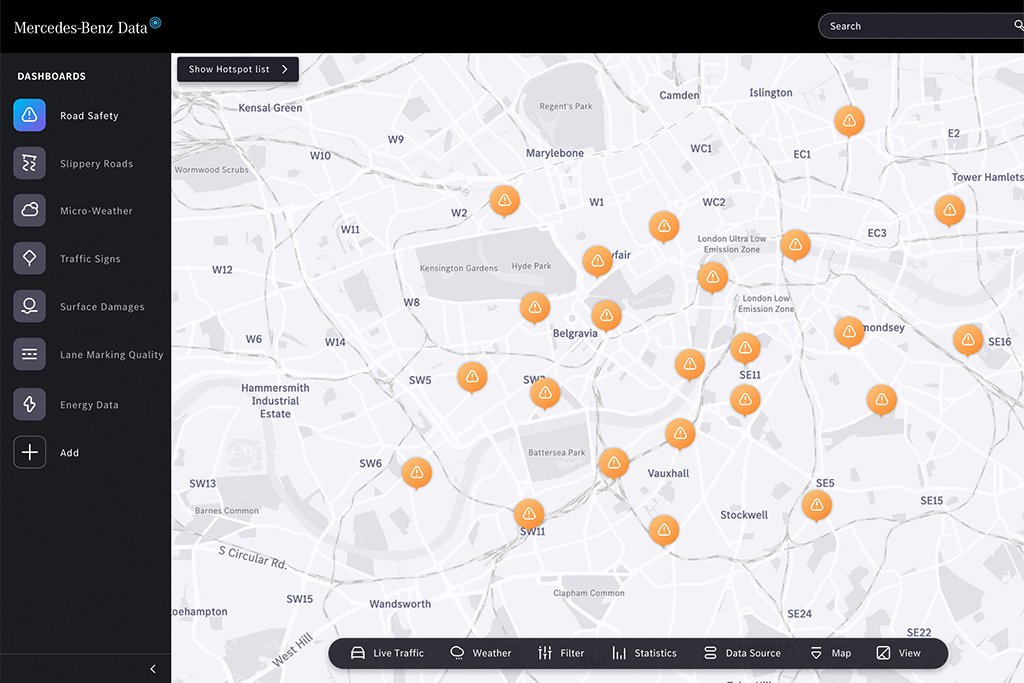Open Data Source from the bottom toolbar
Image resolution: width=1024 pixels, height=683 pixels.
coord(743,653)
